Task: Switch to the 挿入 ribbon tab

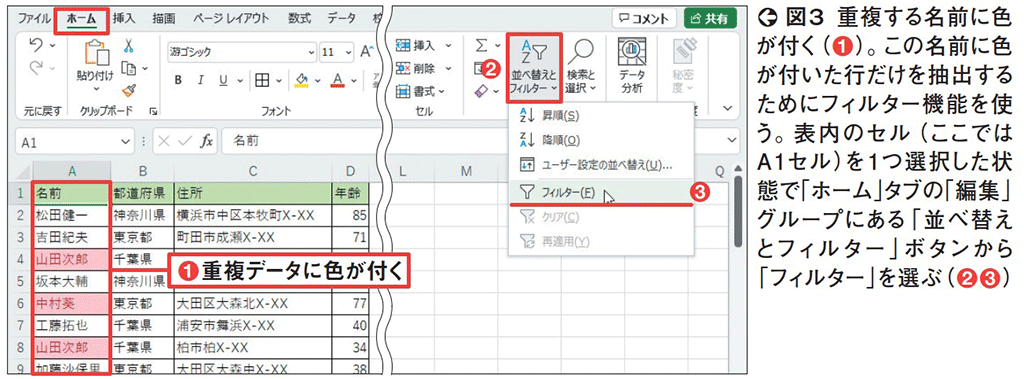Action: 124,19
